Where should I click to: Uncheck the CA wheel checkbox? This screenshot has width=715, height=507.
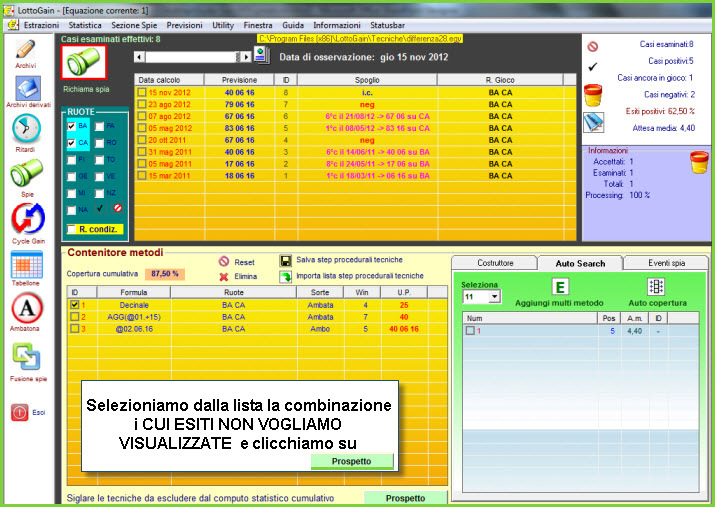pyautogui.click(x=71, y=143)
